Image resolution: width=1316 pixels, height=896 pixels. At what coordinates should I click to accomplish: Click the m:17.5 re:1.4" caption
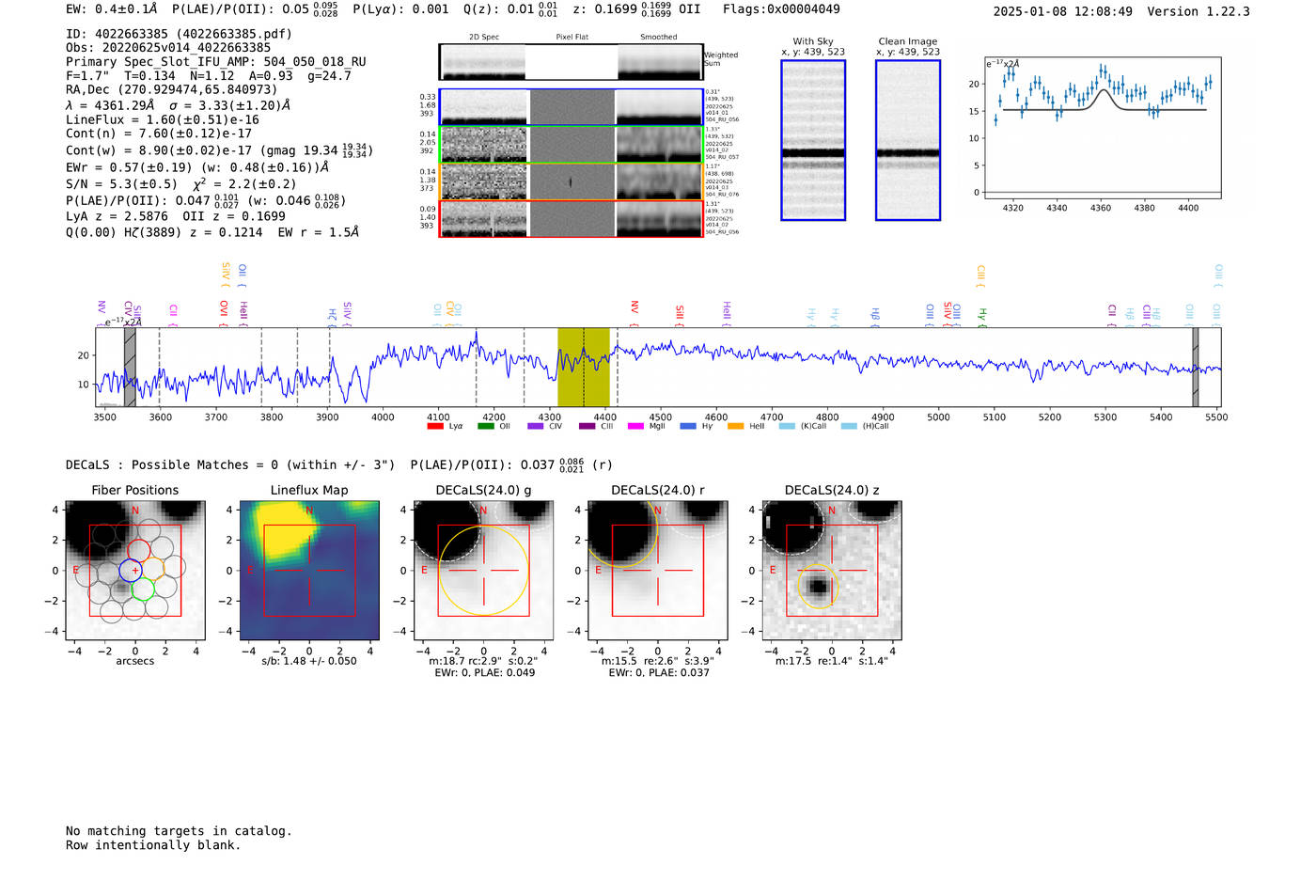point(832,661)
